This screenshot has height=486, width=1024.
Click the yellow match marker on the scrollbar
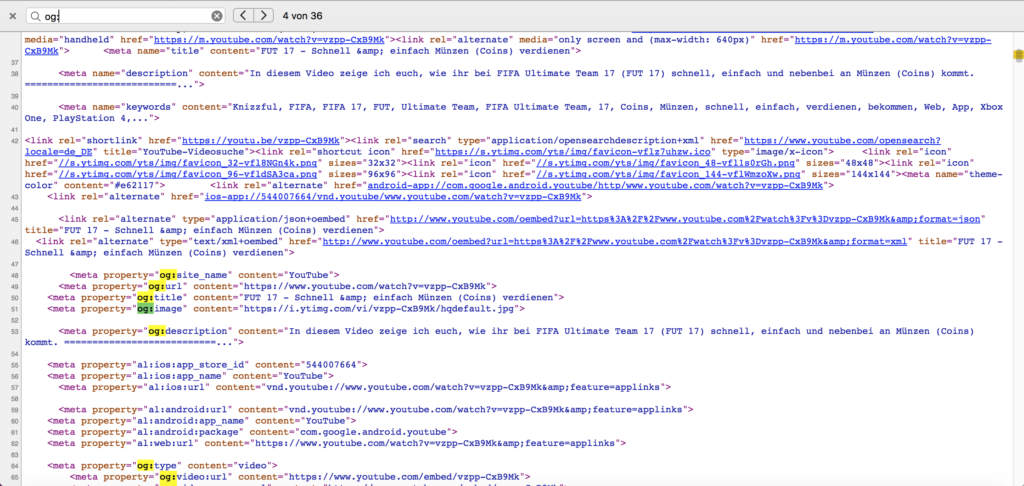1017,56
